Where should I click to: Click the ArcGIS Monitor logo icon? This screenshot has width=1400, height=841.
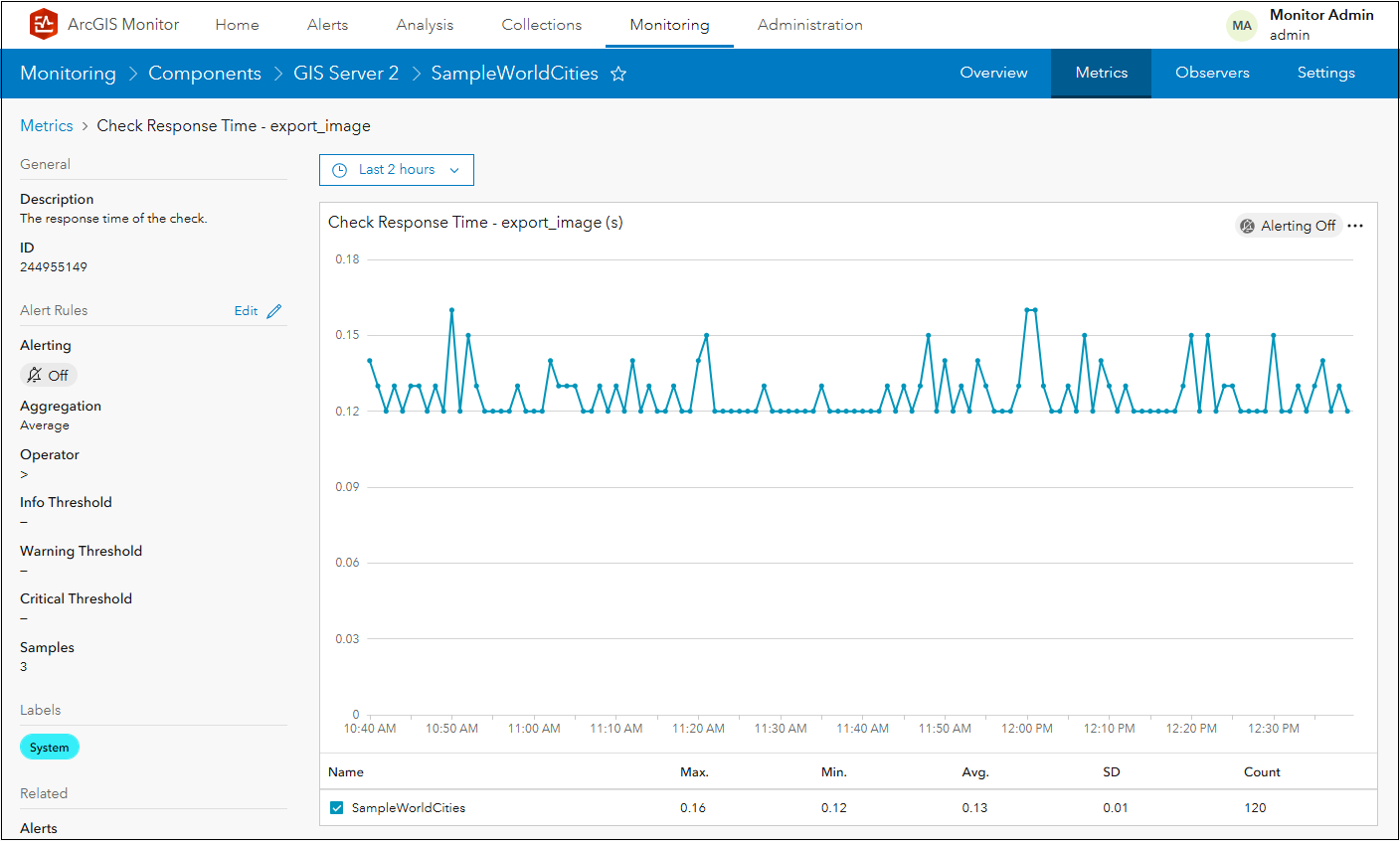[44, 24]
